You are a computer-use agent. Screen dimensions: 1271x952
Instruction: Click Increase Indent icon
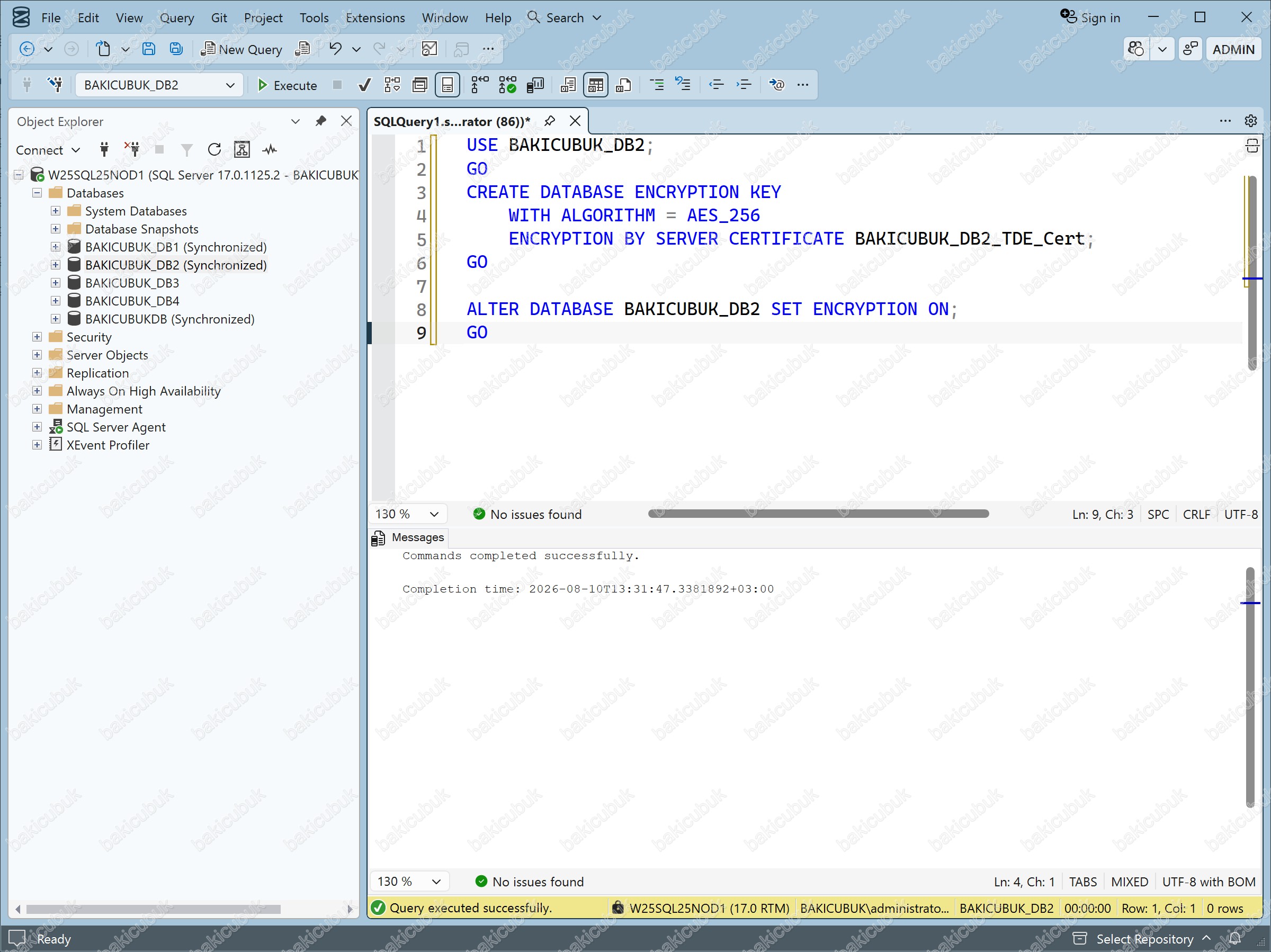tap(744, 85)
